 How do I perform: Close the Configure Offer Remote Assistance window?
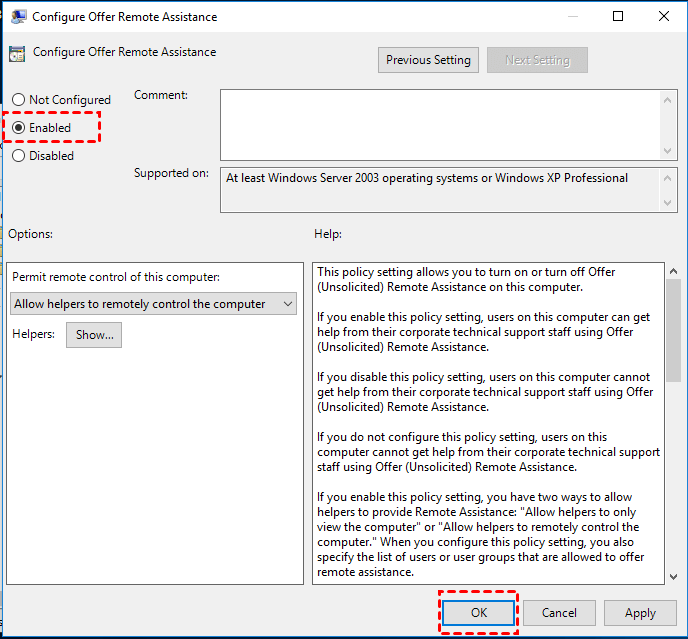[x=664, y=17]
